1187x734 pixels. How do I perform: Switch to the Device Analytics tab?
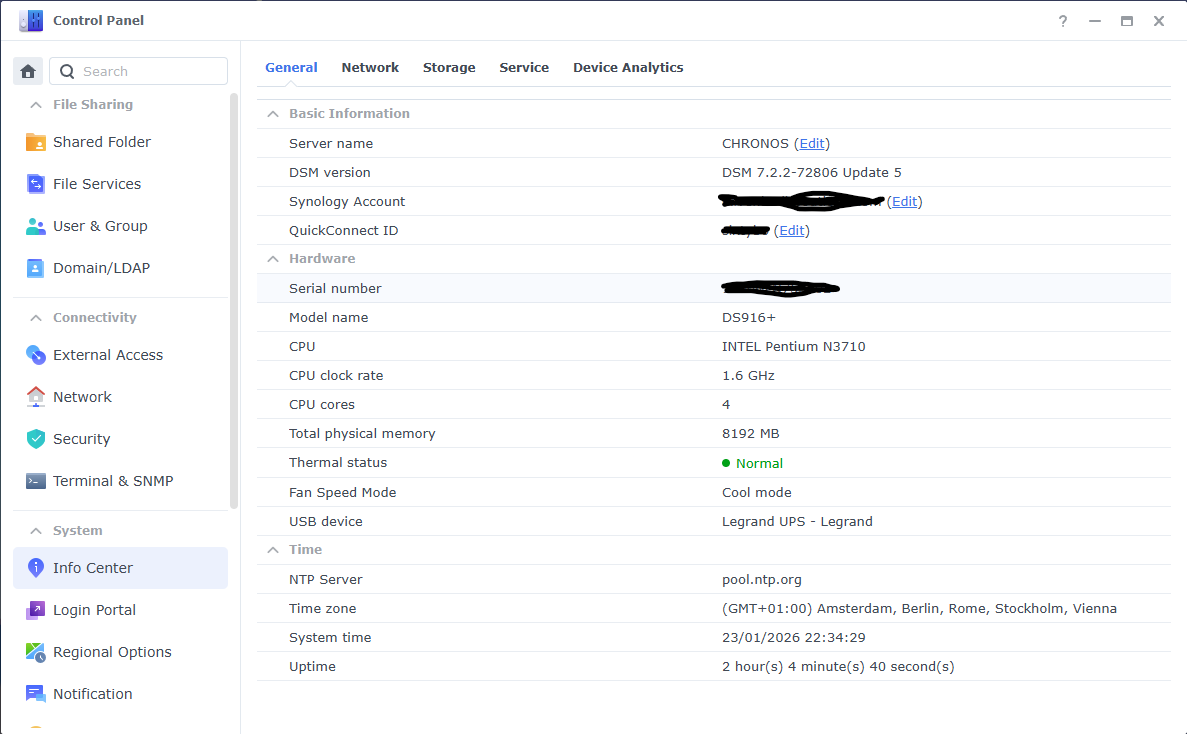(628, 67)
